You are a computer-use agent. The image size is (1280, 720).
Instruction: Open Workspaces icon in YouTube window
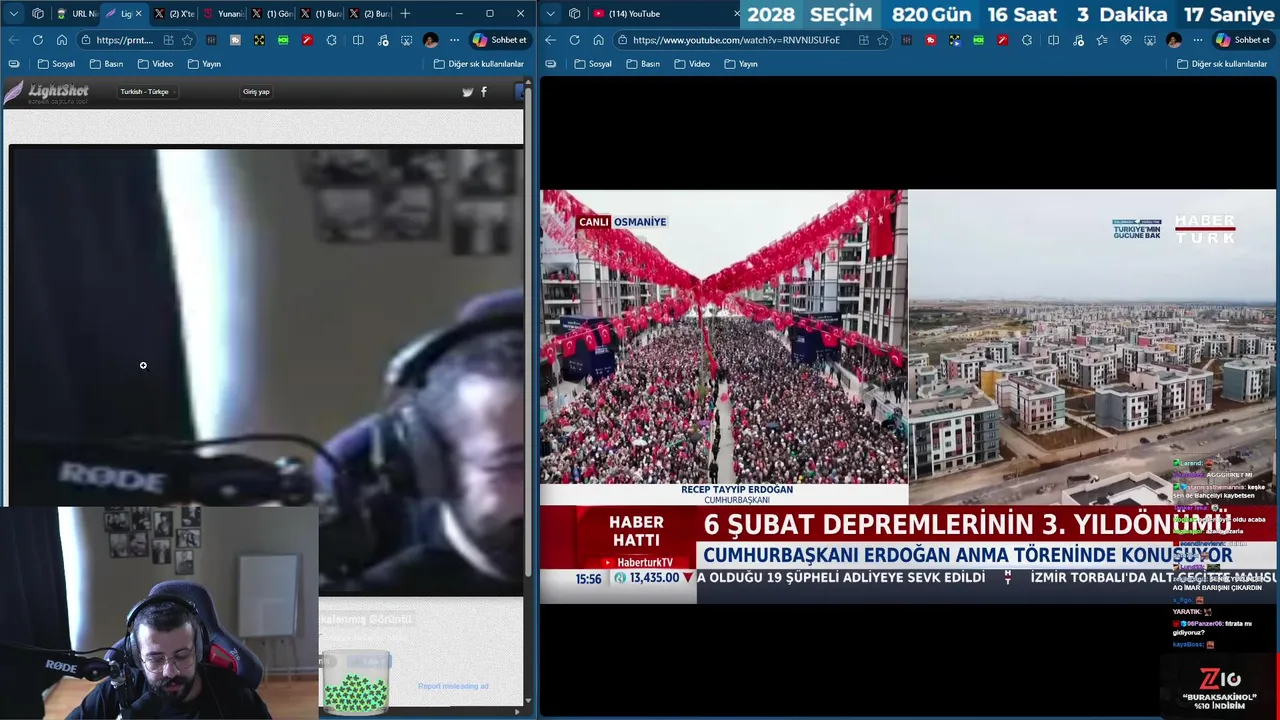pyautogui.click(x=575, y=14)
